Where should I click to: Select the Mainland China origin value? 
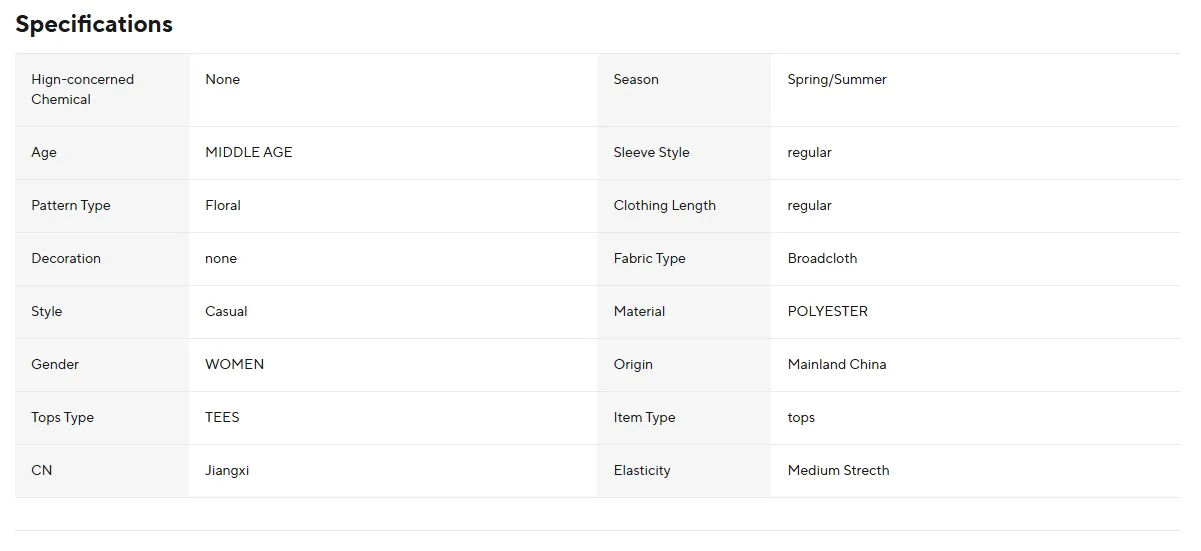[837, 365]
